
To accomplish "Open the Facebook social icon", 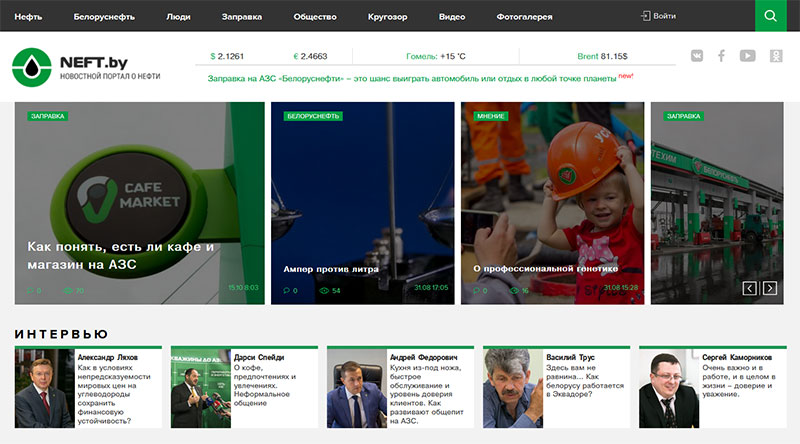I will pyautogui.click(x=721, y=56).
